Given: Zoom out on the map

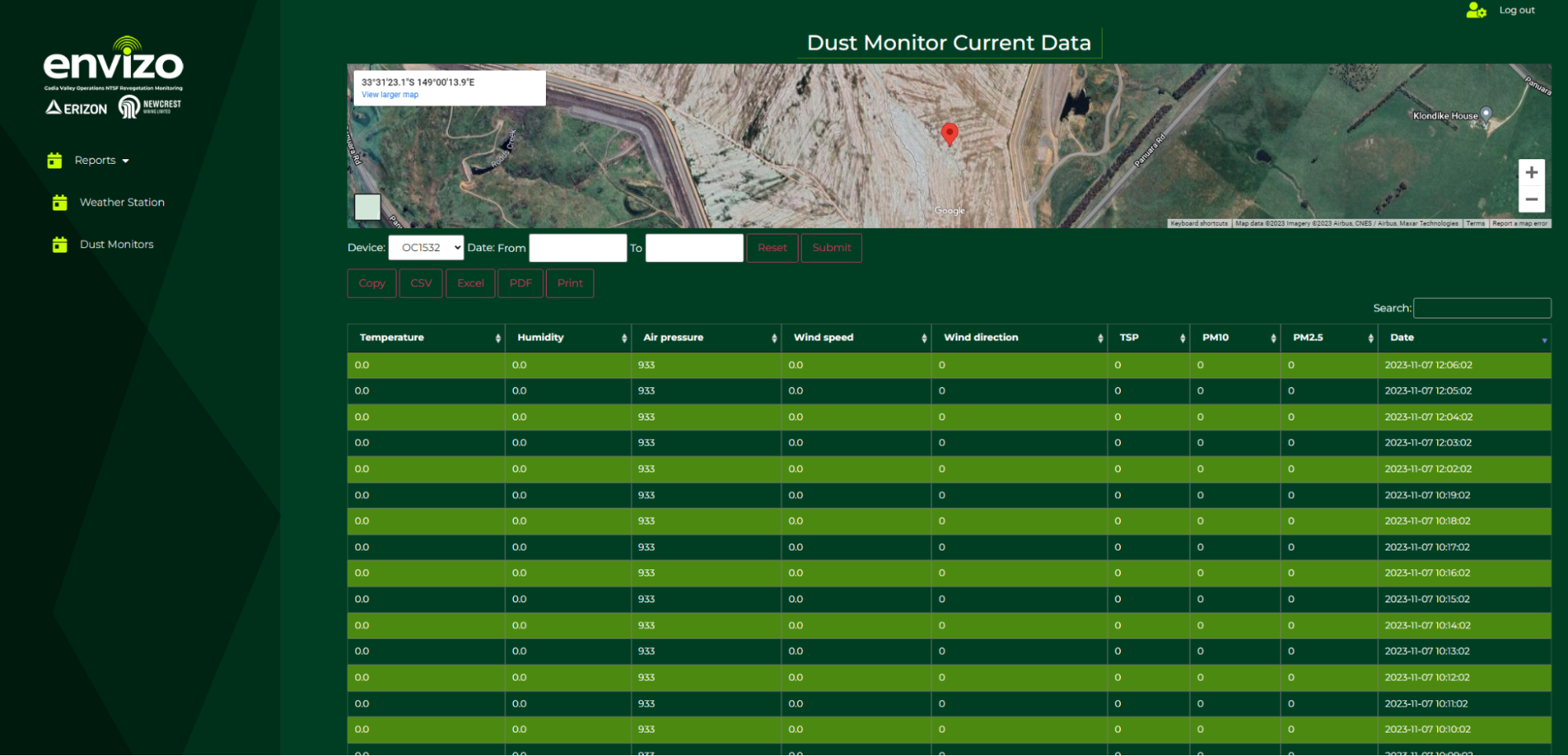Looking at the screenshot, I should (1531, 199).
